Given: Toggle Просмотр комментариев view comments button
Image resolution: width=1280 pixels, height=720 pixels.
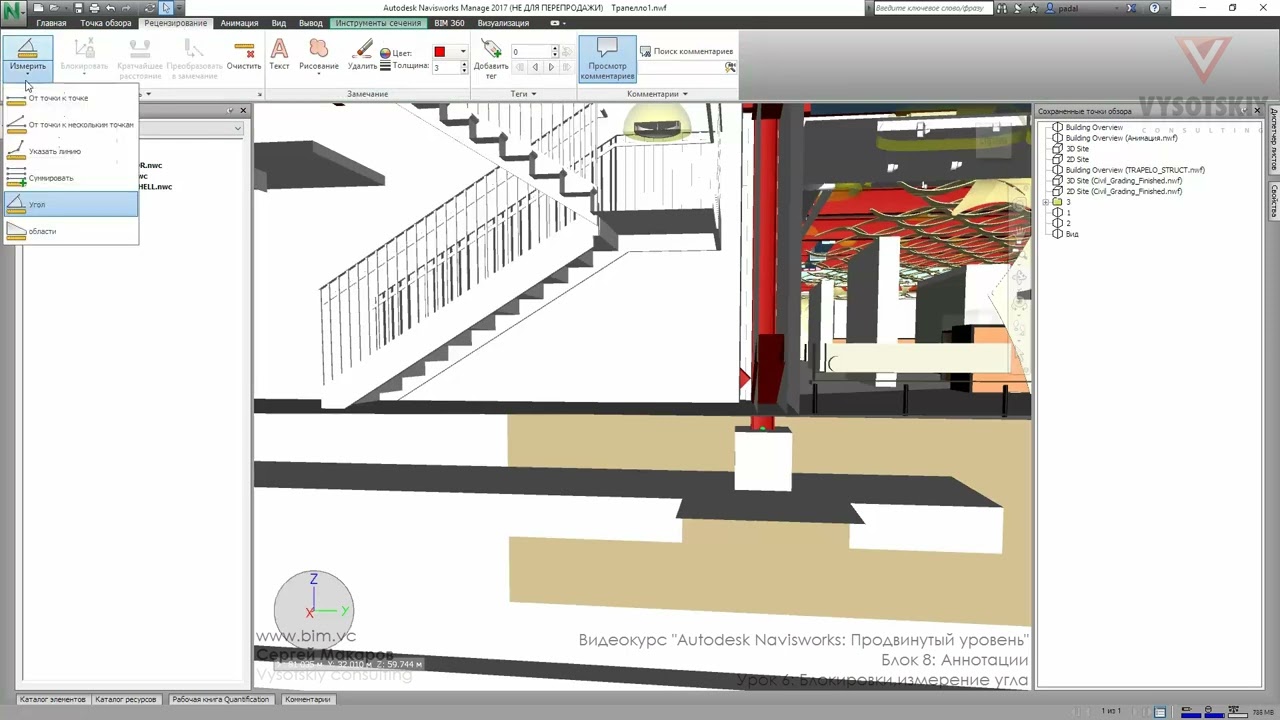Looking at the screenshot, I should (x=607, y=59).
